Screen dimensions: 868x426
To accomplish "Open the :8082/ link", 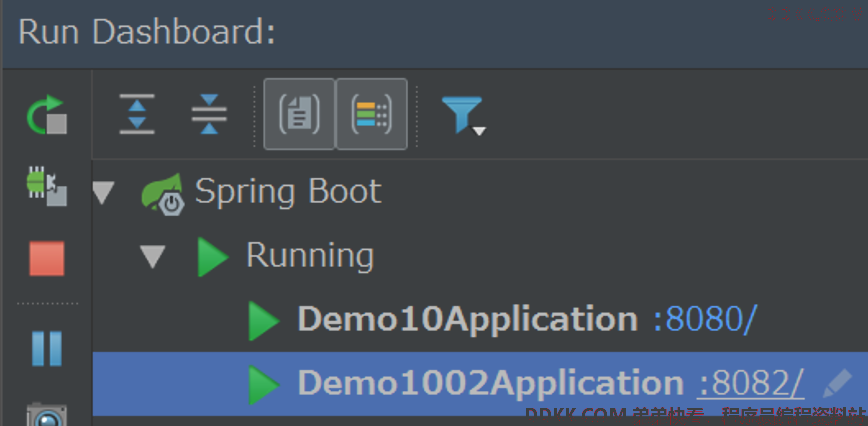I will pyautogui.click(x=751, y=383).
